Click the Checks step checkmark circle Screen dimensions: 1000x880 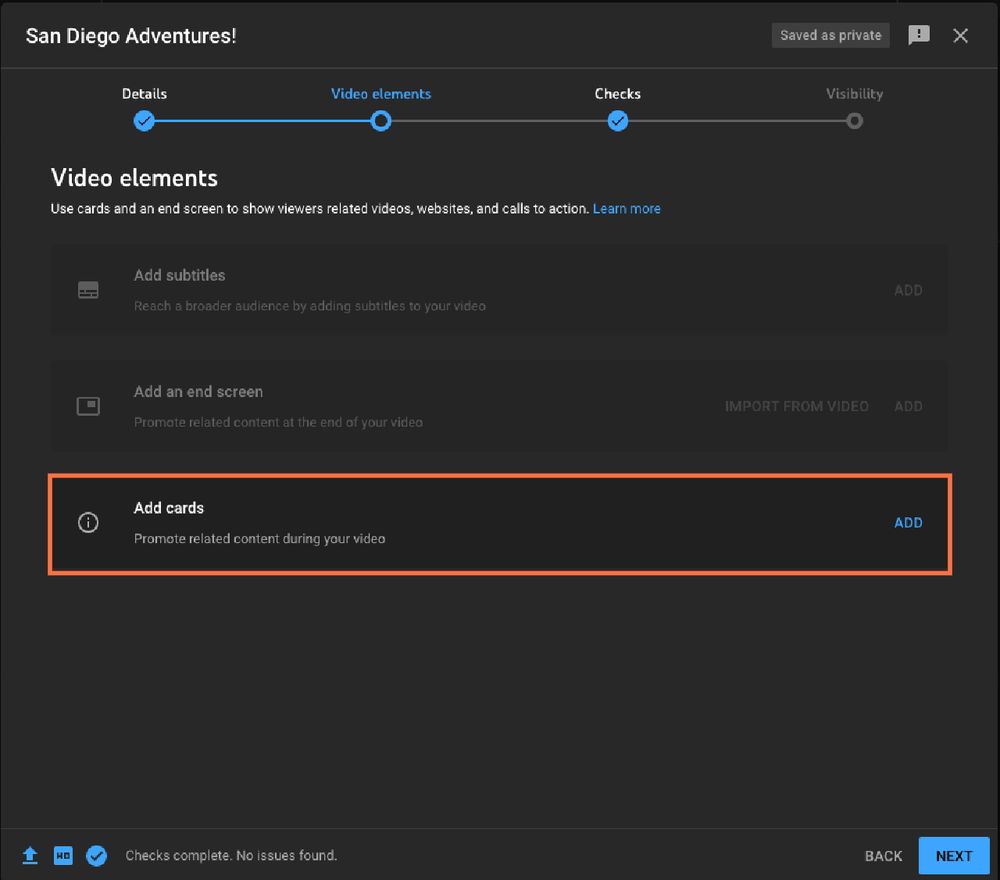(x=617, y=121)
